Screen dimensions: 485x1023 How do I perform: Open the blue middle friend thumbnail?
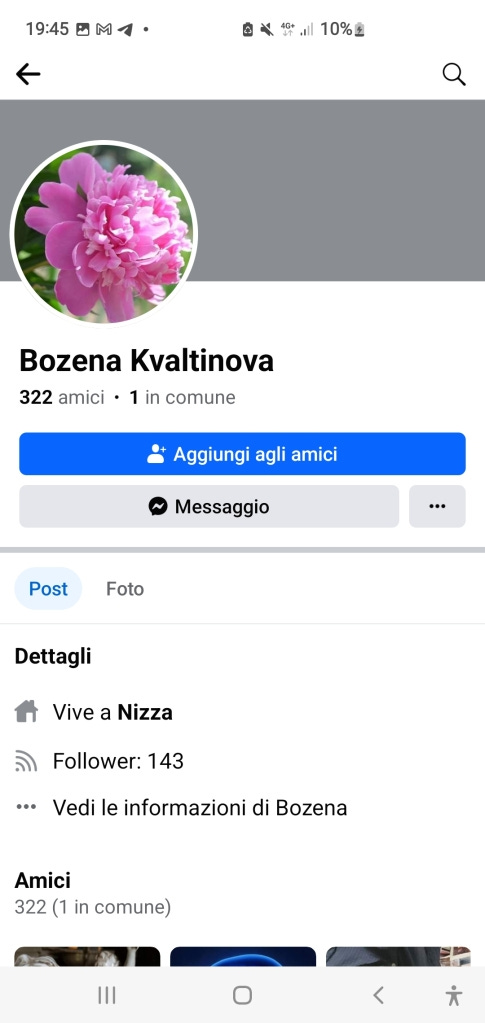coord(243,956)
